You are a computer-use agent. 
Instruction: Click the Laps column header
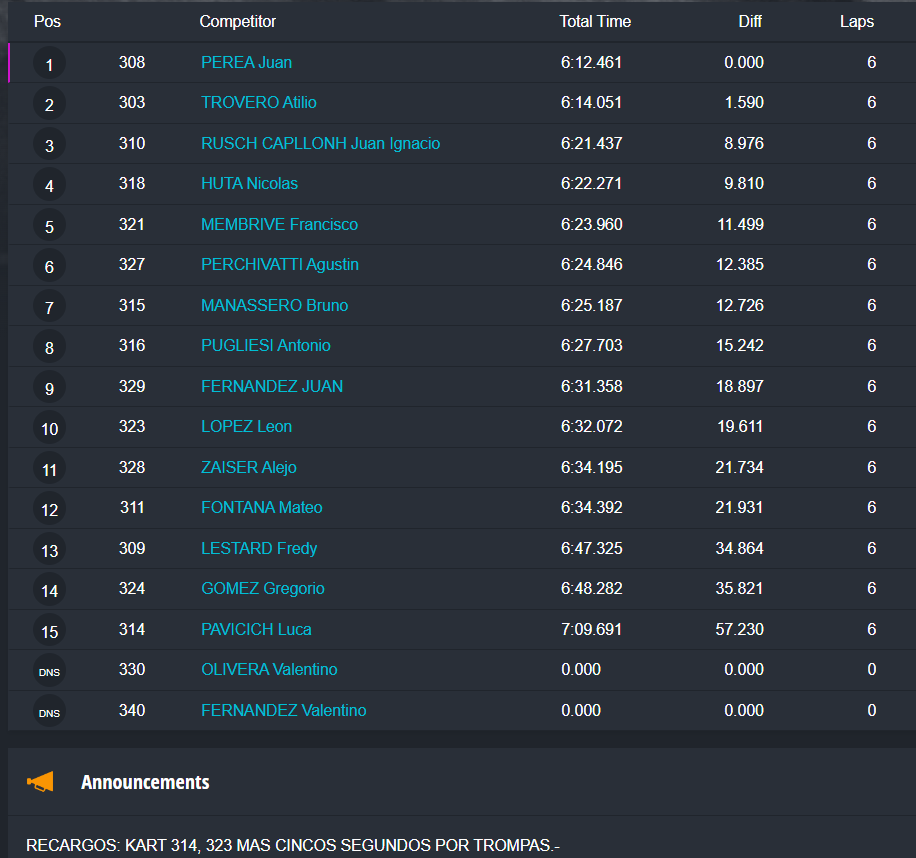[856, 21]
